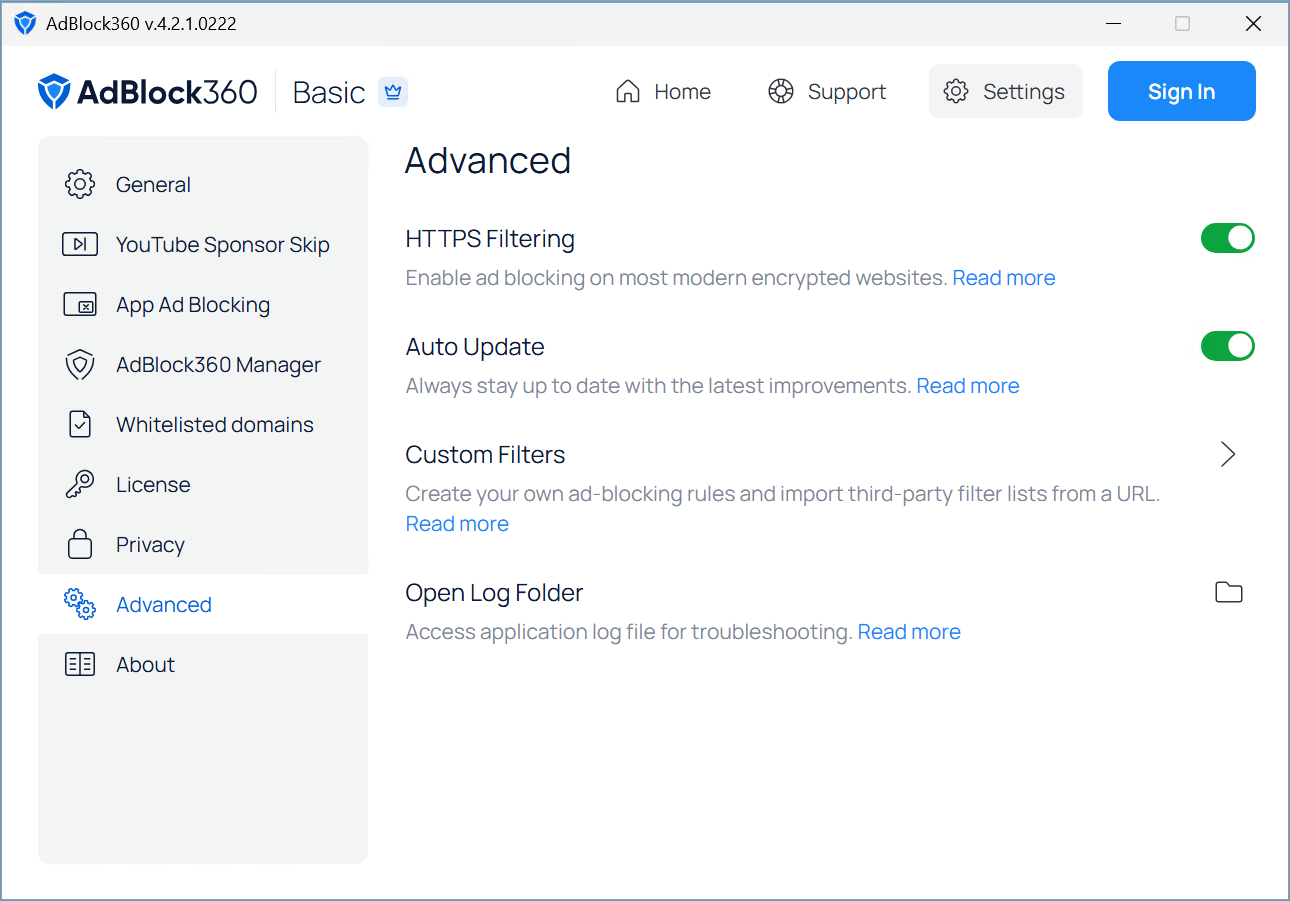Click the About book icon
Image resolution: width=1290 pixels, height=901 pixels.
(80, 664)
